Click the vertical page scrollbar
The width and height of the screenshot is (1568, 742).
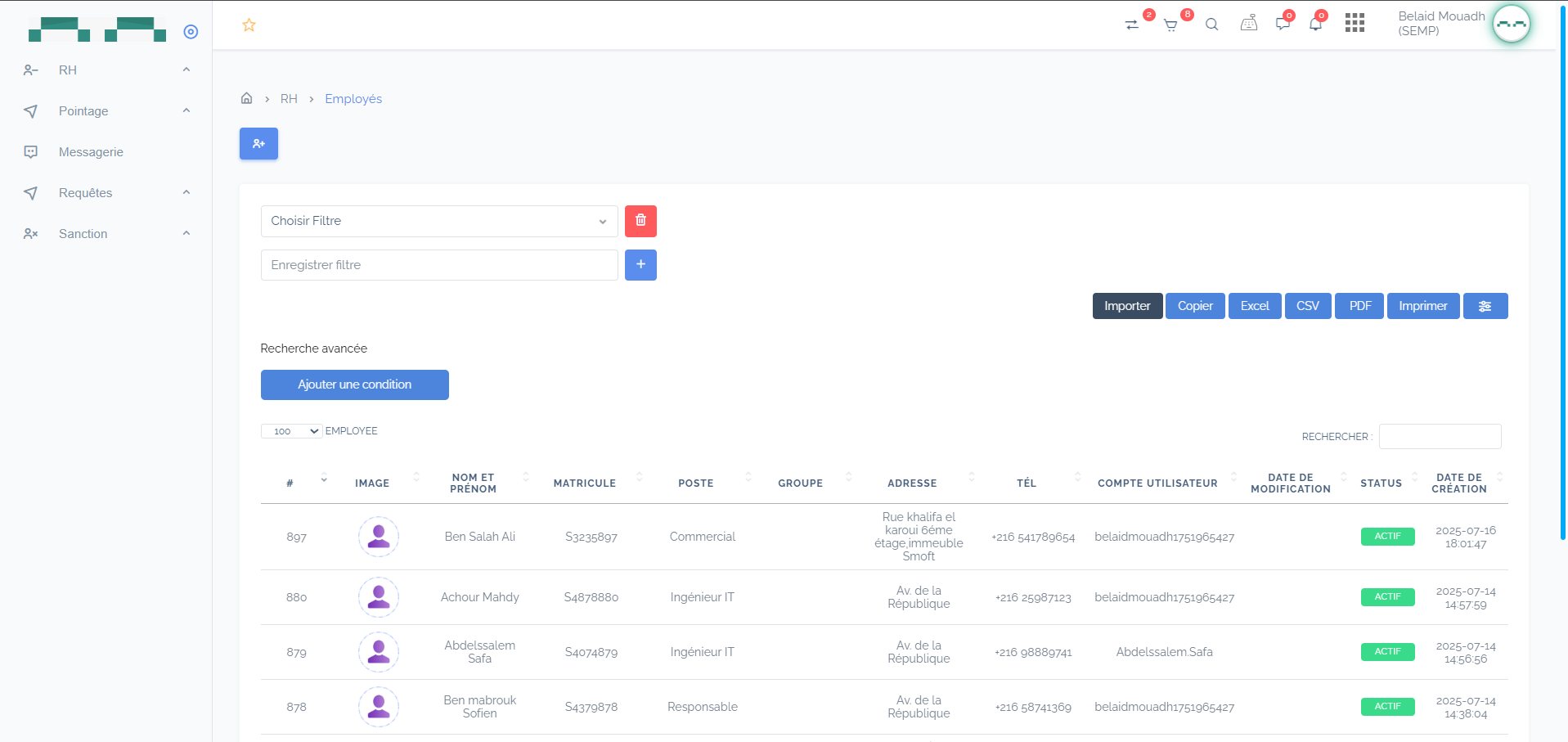click(1563, 274)
